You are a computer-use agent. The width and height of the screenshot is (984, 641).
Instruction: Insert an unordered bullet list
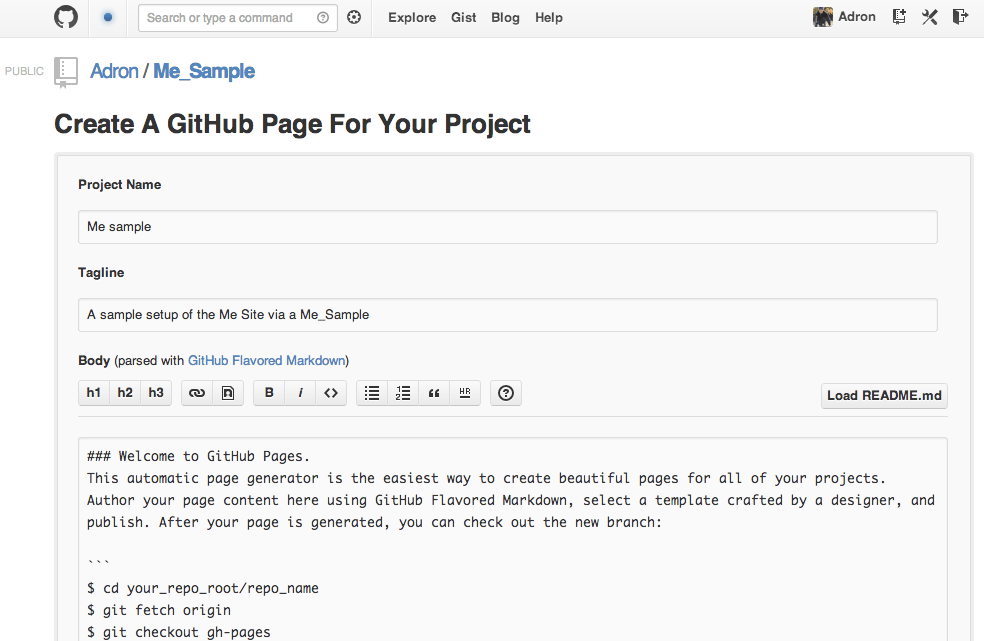[x=372, y=393]
